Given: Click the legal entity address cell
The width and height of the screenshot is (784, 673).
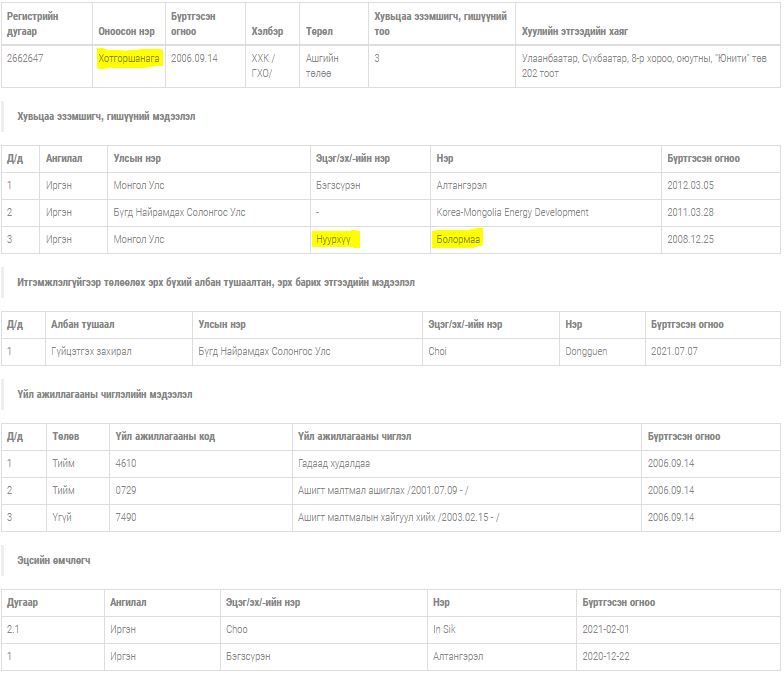Looking at the screenshot, I should point(646,65).
